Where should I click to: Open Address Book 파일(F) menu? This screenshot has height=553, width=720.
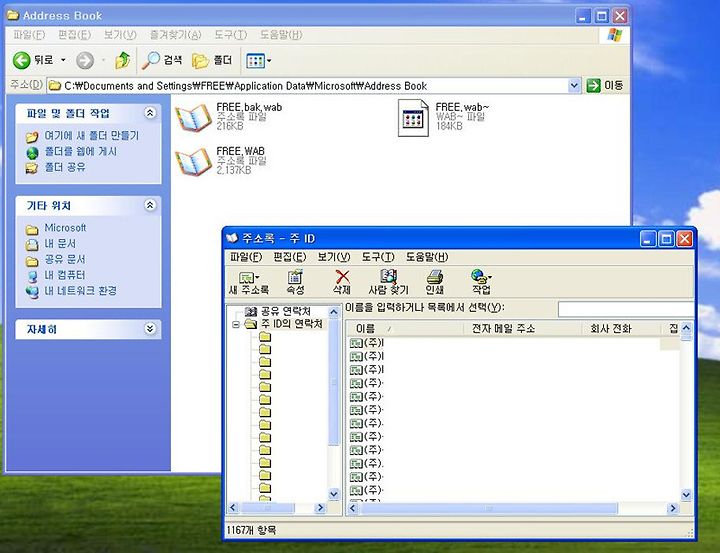pos(246,257)
